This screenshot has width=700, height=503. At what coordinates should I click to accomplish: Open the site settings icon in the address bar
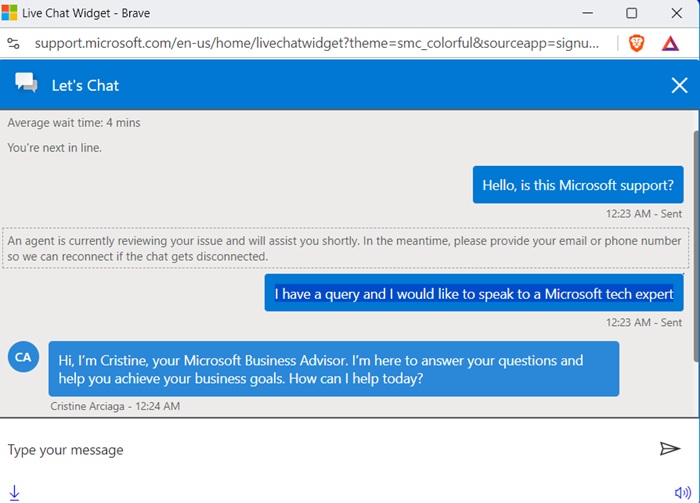tap(13, 43)
